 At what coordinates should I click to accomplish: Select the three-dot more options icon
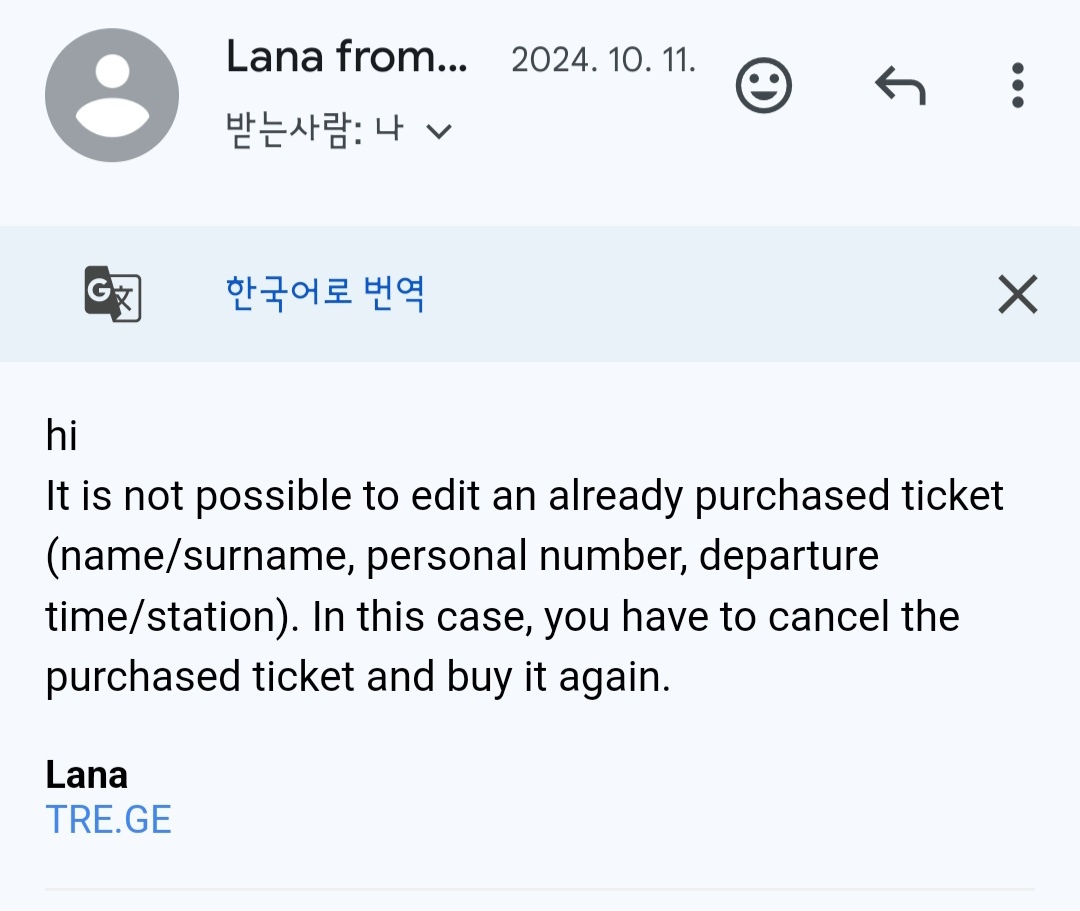tap(1017, 86)
